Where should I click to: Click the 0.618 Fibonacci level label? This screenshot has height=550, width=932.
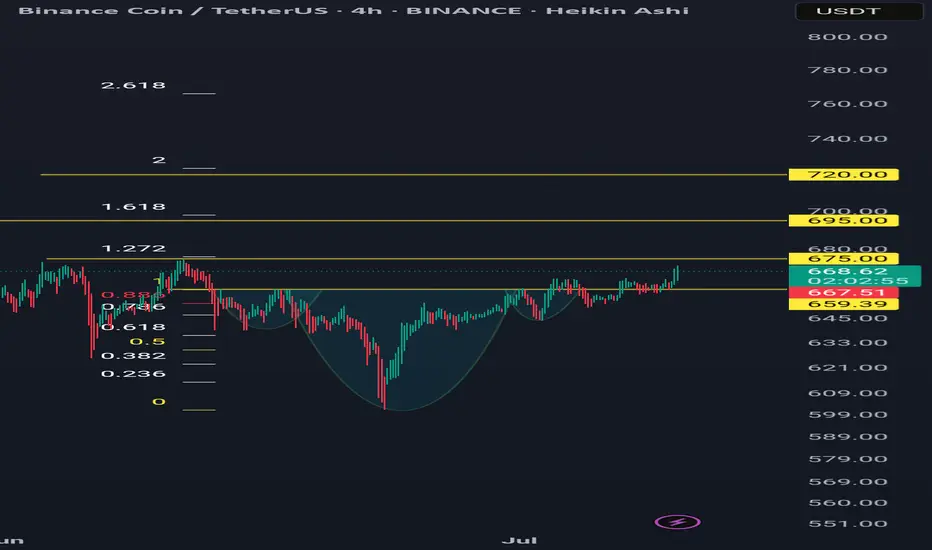[133, 326]
